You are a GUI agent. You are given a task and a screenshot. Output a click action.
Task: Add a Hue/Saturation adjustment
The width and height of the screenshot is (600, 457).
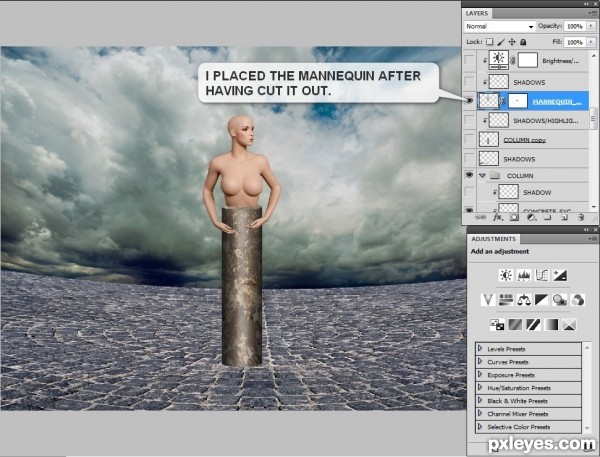(506, 300)
